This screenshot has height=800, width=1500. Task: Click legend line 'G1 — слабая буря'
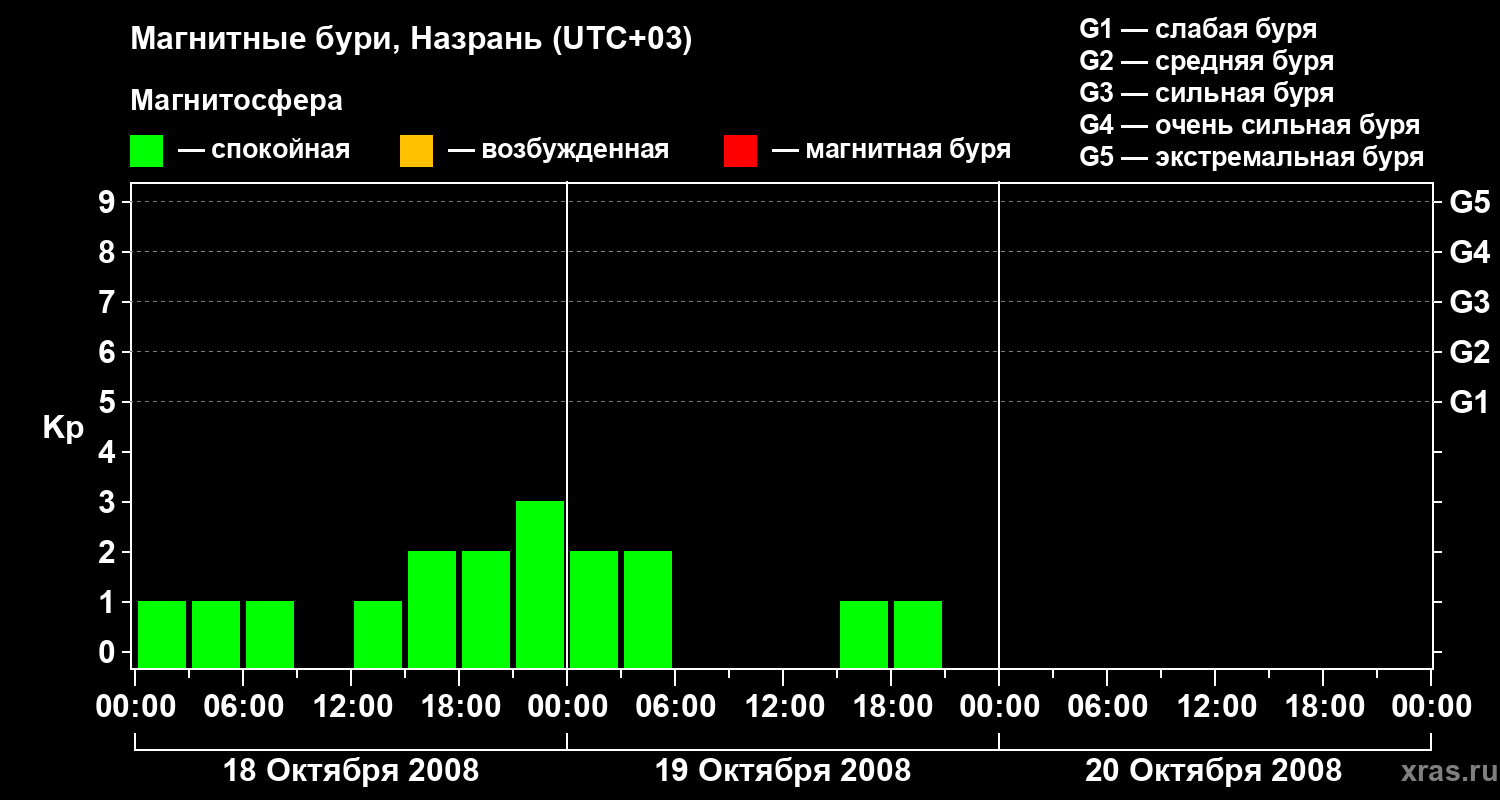click(x=1198, y=28)
